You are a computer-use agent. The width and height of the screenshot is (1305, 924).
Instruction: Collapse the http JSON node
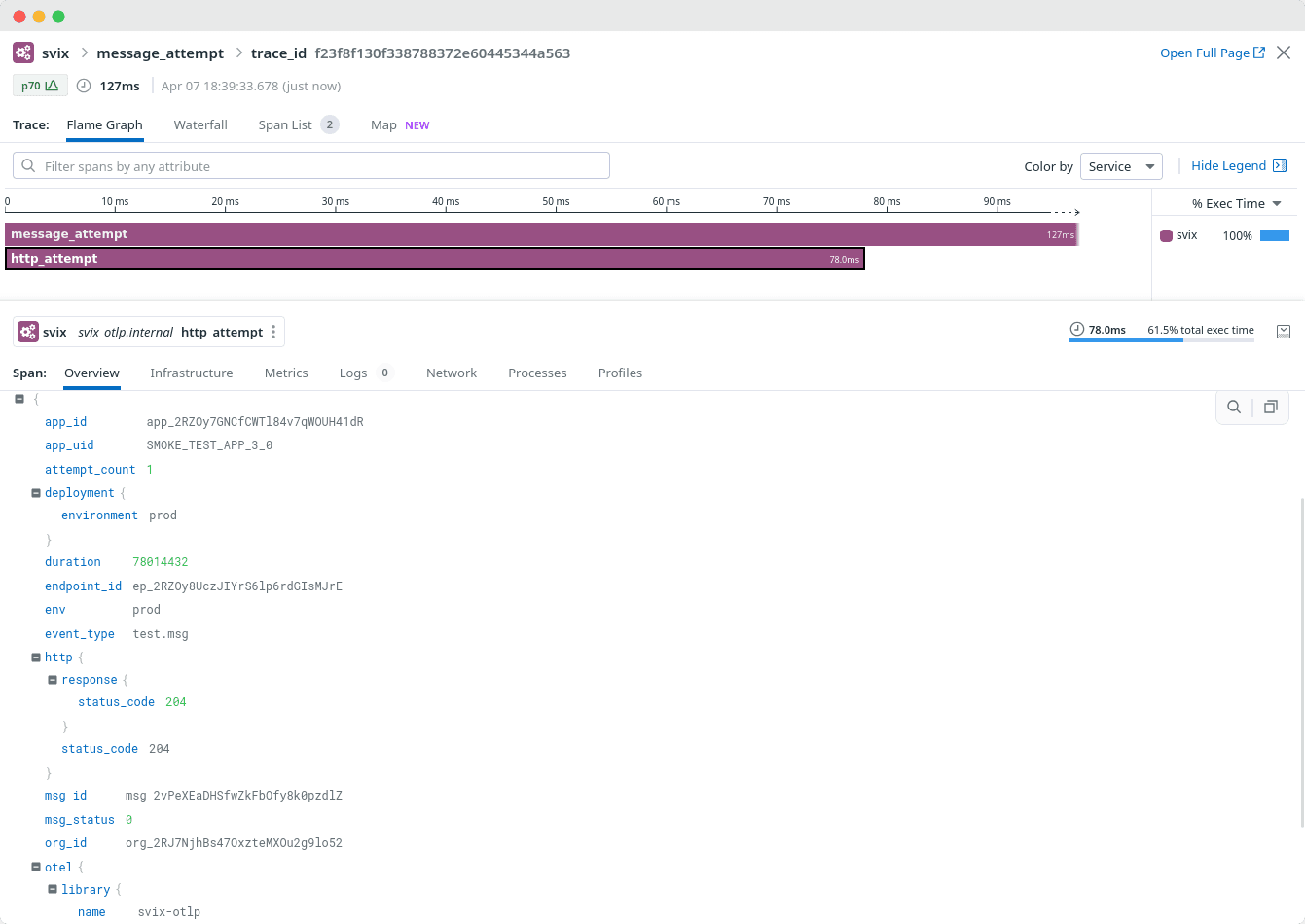(36, 657)
